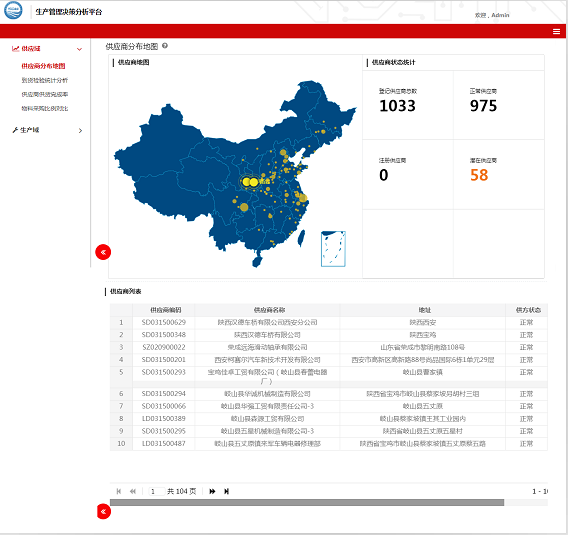The height and width of the screenshot is (535, 568).
Task: Open 供应商供货完成率 menu item
Action: pyautogui.click(x=45, y=94)
